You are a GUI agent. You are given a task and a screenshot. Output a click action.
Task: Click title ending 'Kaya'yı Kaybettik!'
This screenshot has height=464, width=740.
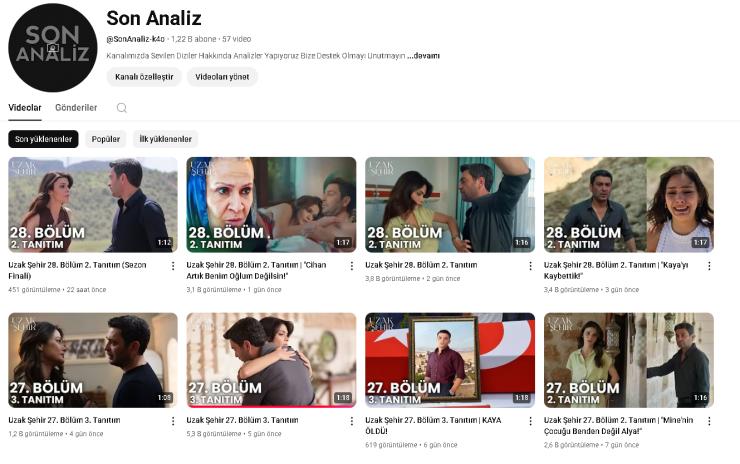click(616, 270)
